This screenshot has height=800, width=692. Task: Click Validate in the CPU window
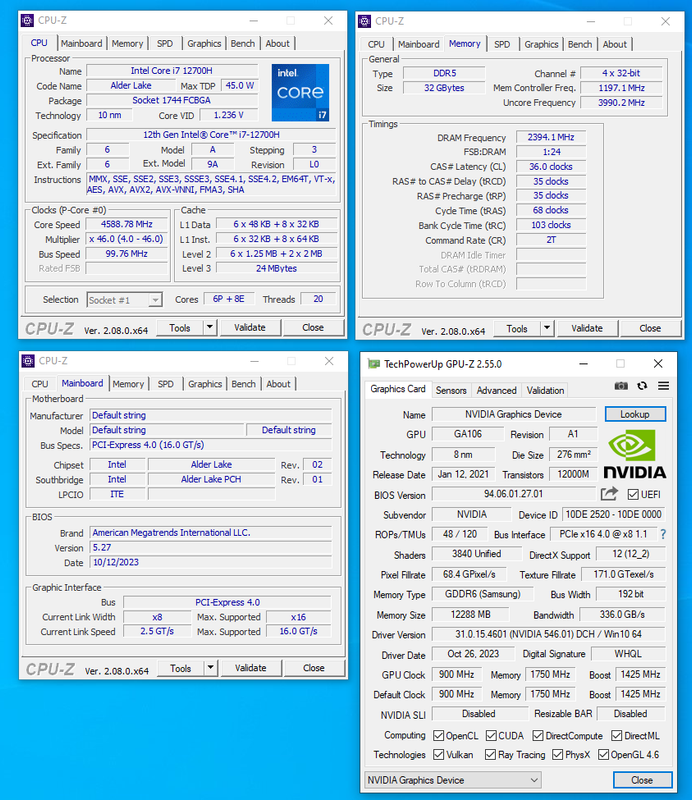point(250,327)
